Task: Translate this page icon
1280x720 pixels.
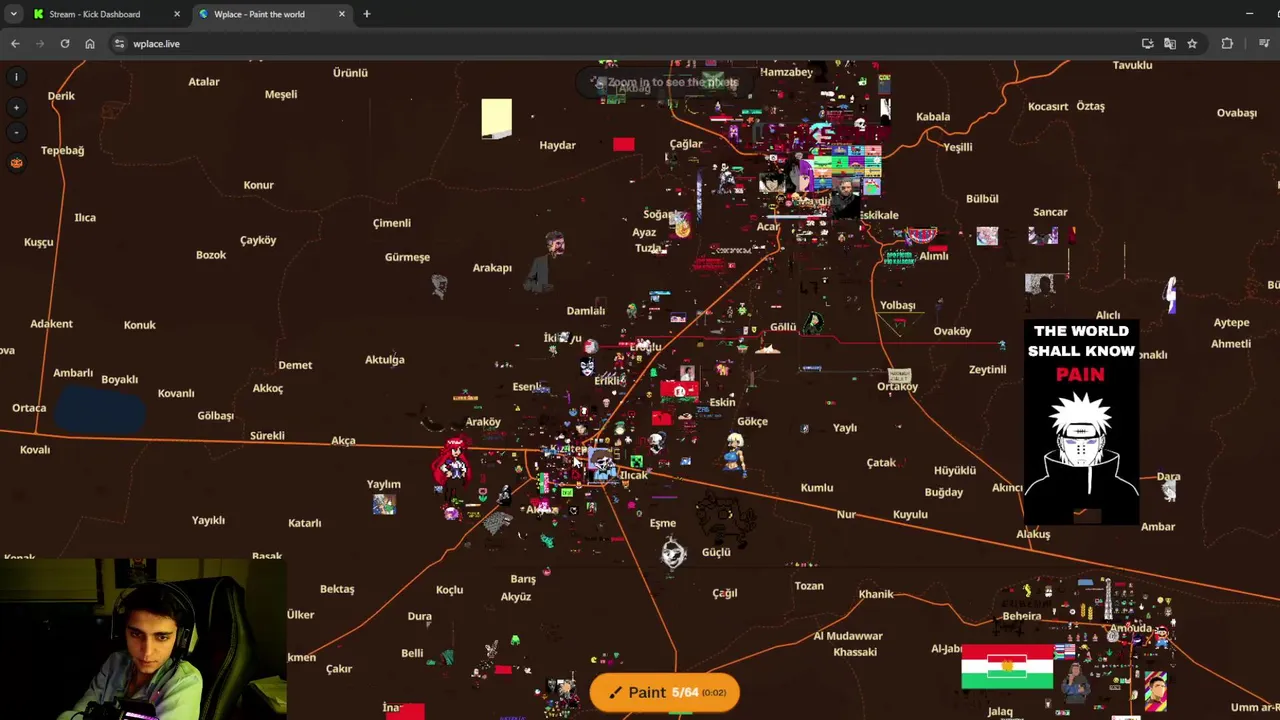Action: click(x=1170, y=44)
